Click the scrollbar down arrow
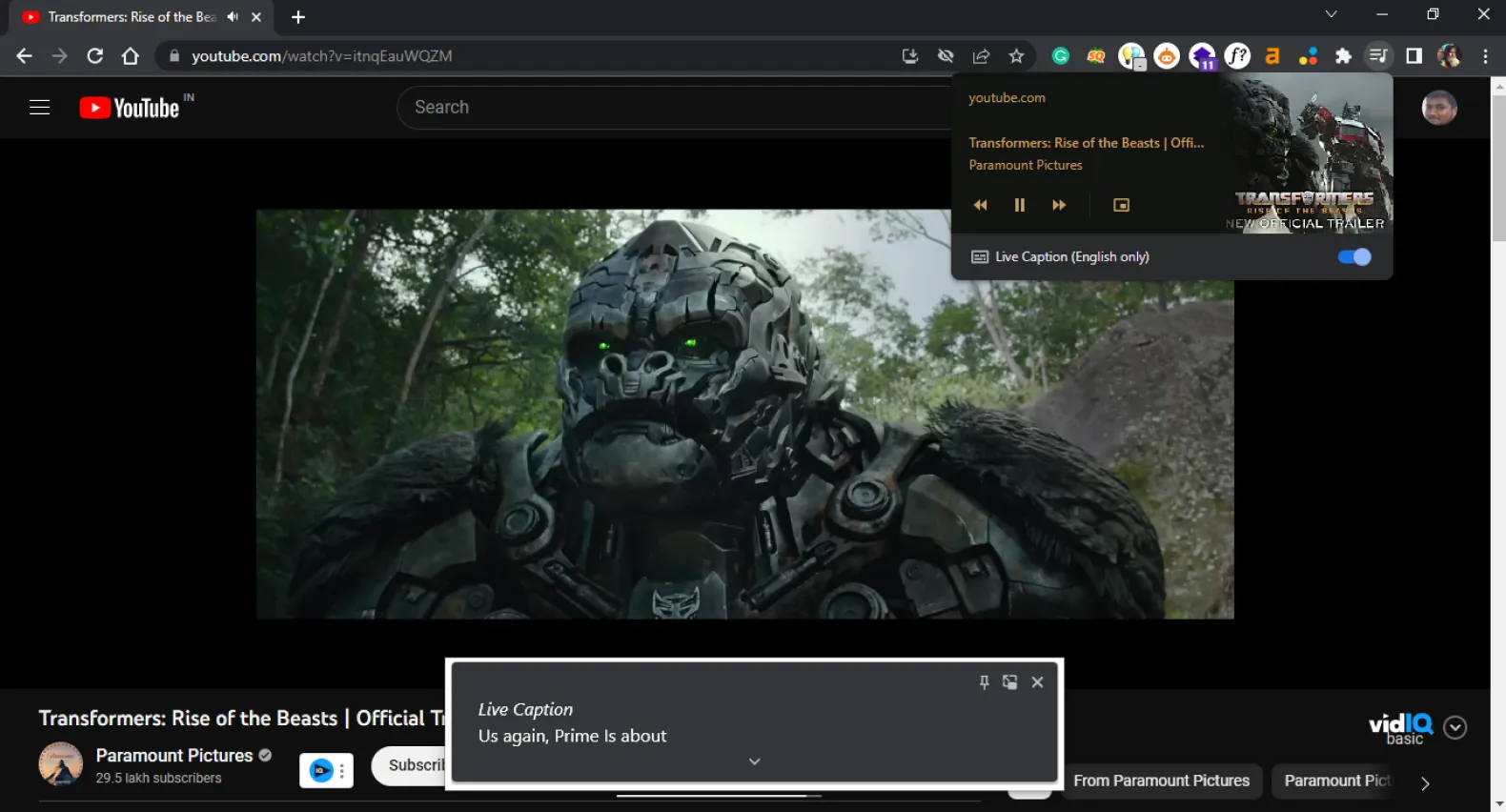 coord(1498,803)
